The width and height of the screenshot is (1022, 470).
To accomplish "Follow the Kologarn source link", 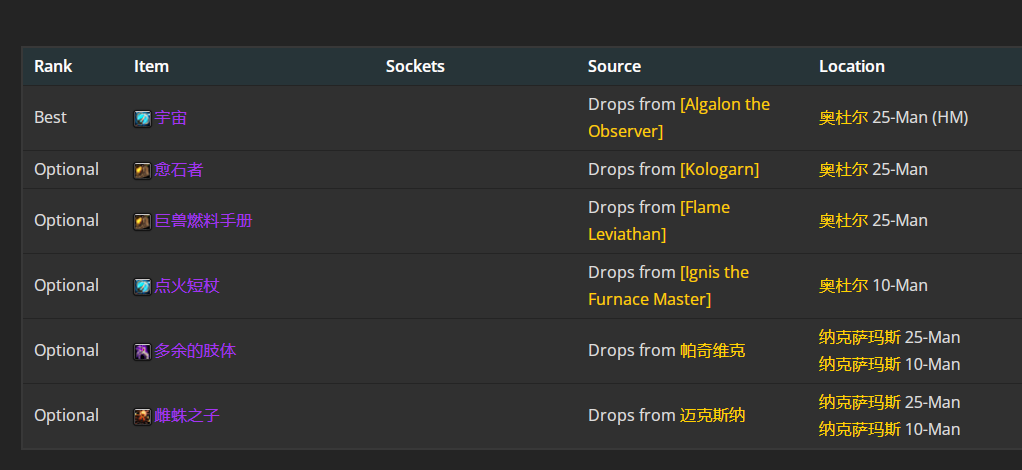I will coord(720,169).
